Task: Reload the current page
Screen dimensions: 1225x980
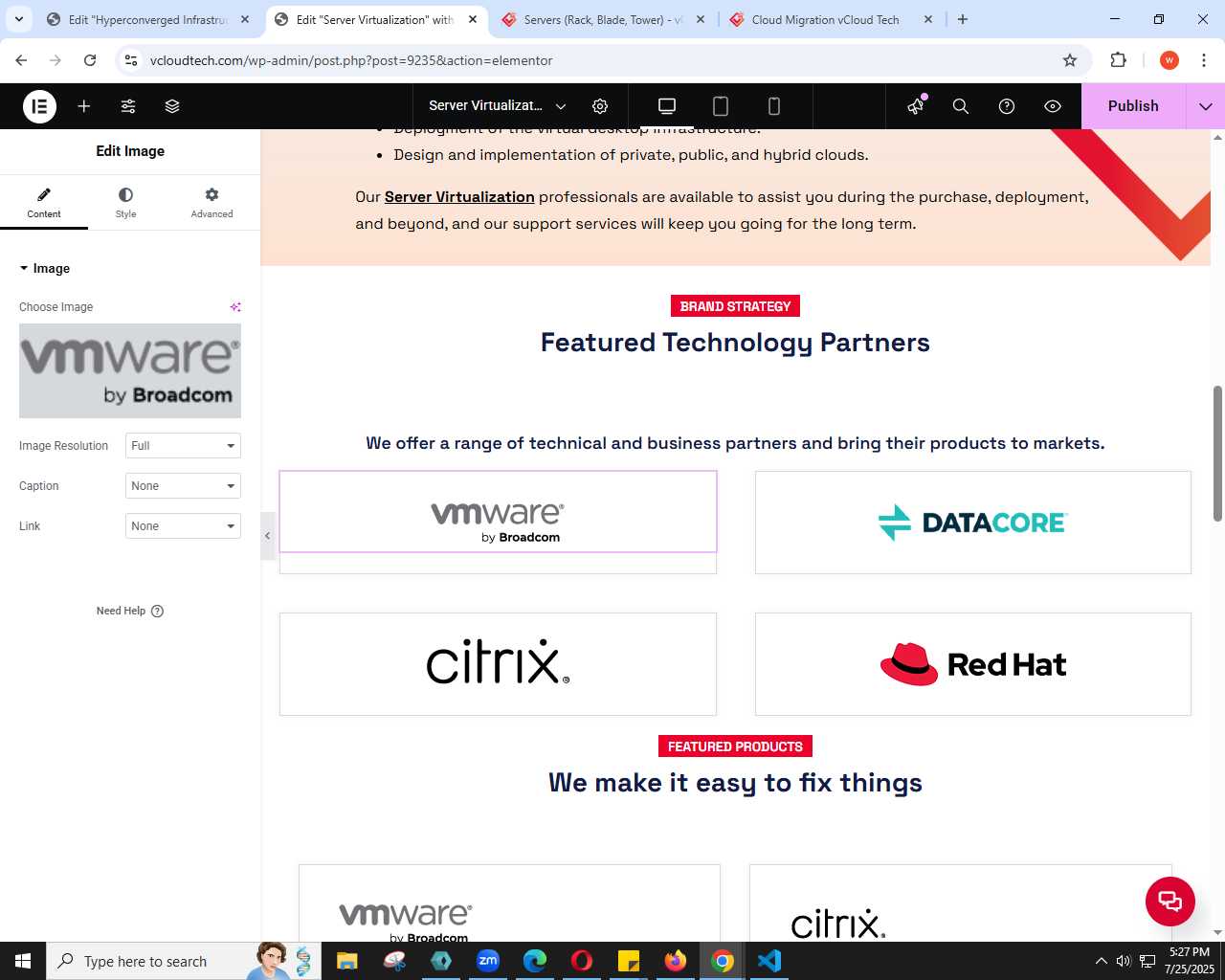Action: click(x=90, y=60)
